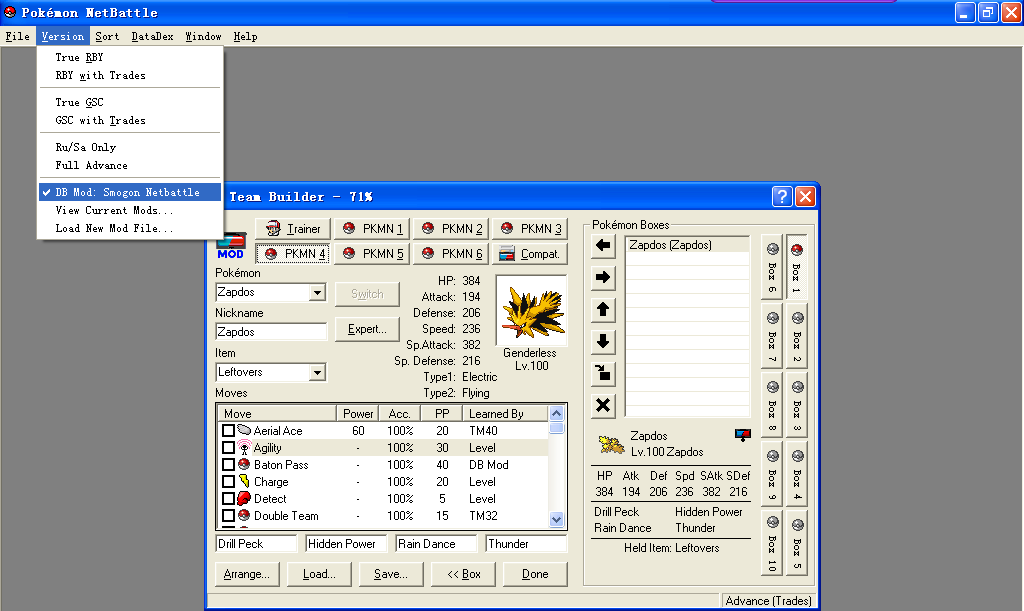Click the moves list scroll down arrow
This screenshot has height=611, width=1024.
(556, 520)
